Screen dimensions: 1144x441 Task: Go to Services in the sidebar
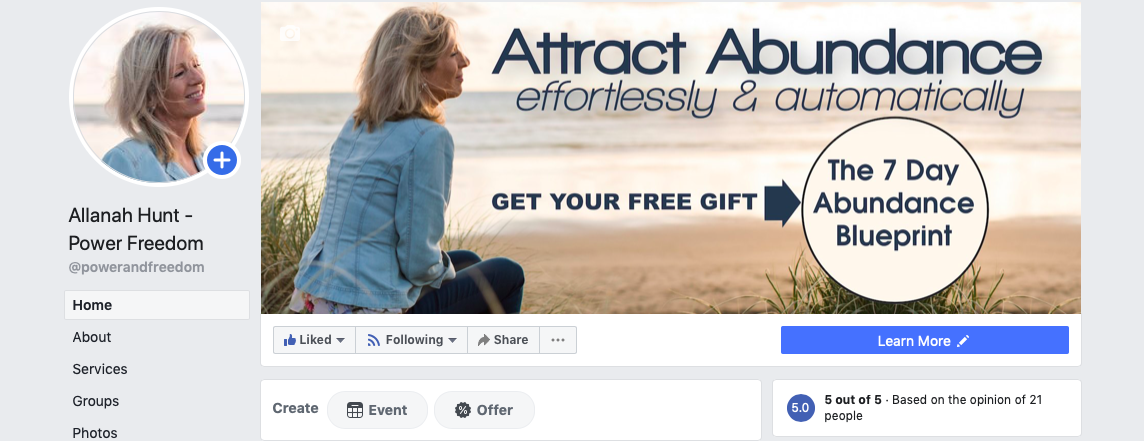tap(100, 369)
